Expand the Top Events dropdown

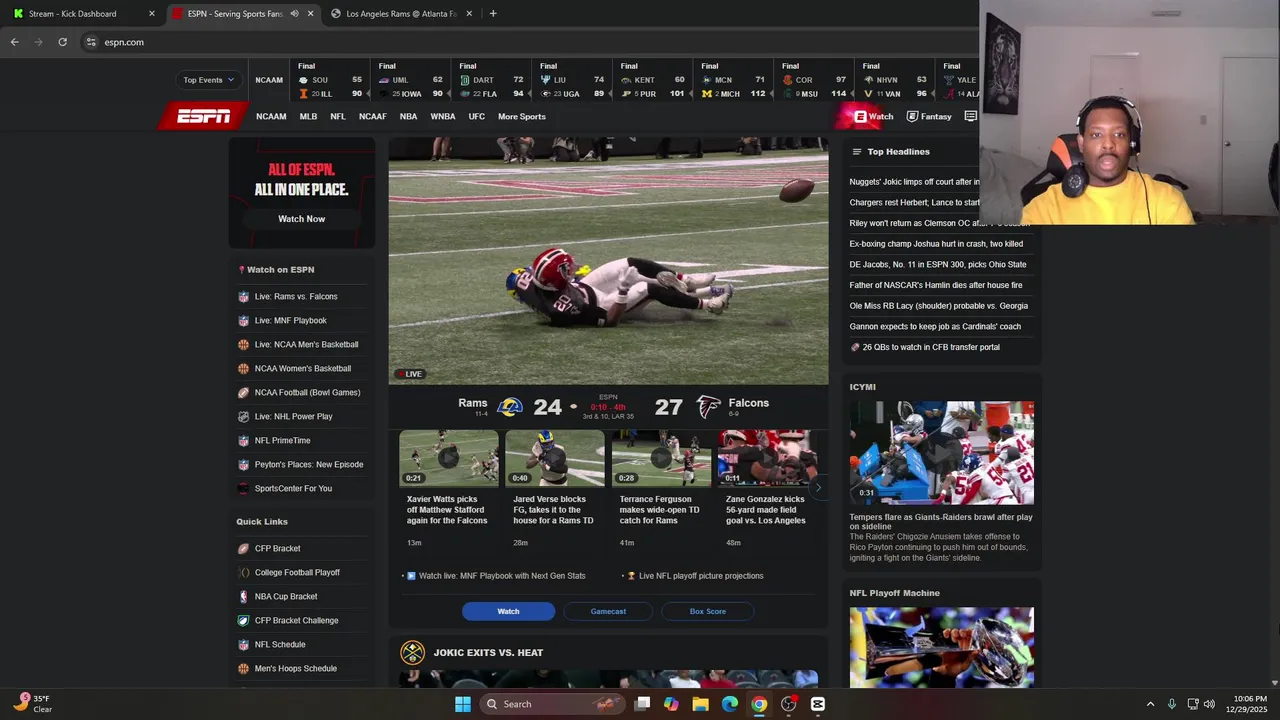[208, 80]
